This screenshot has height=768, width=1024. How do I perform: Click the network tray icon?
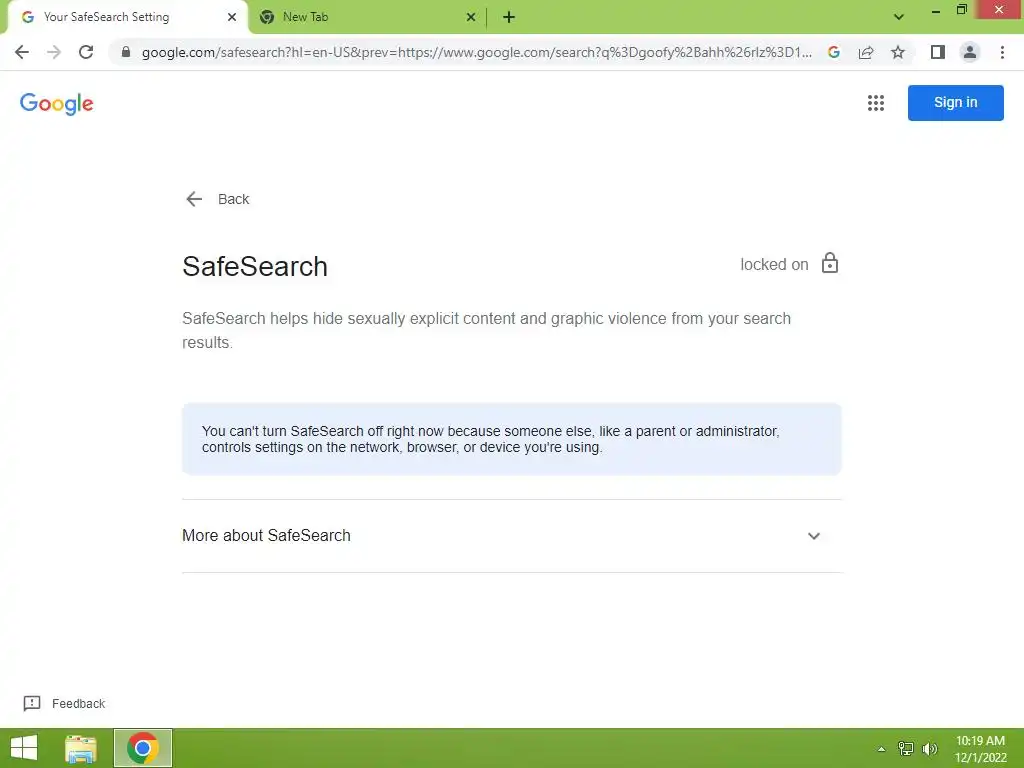(x=906, y=749)
